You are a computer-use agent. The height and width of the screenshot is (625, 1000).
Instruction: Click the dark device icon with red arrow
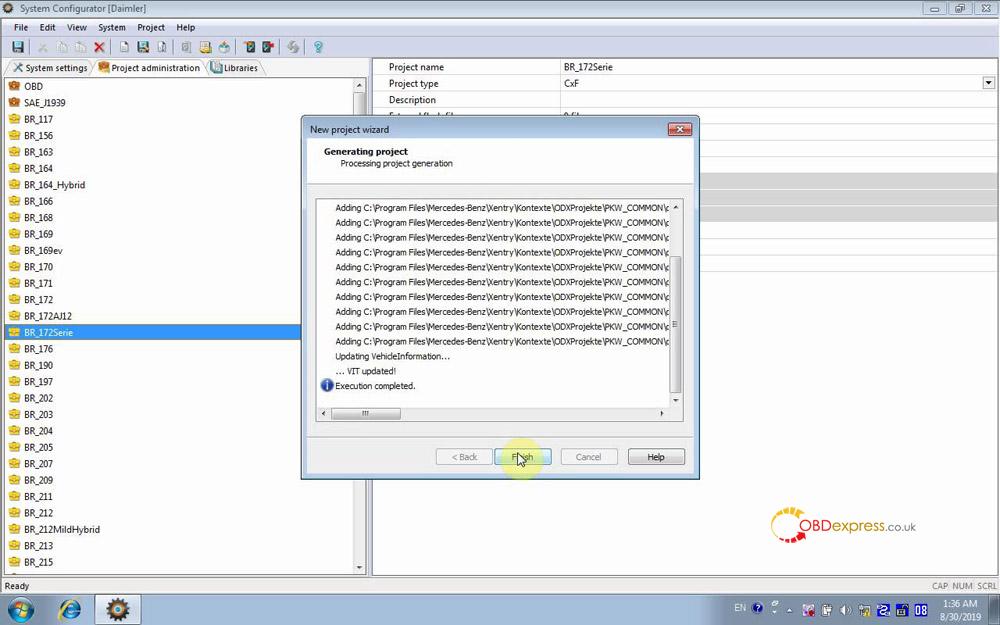268,47
